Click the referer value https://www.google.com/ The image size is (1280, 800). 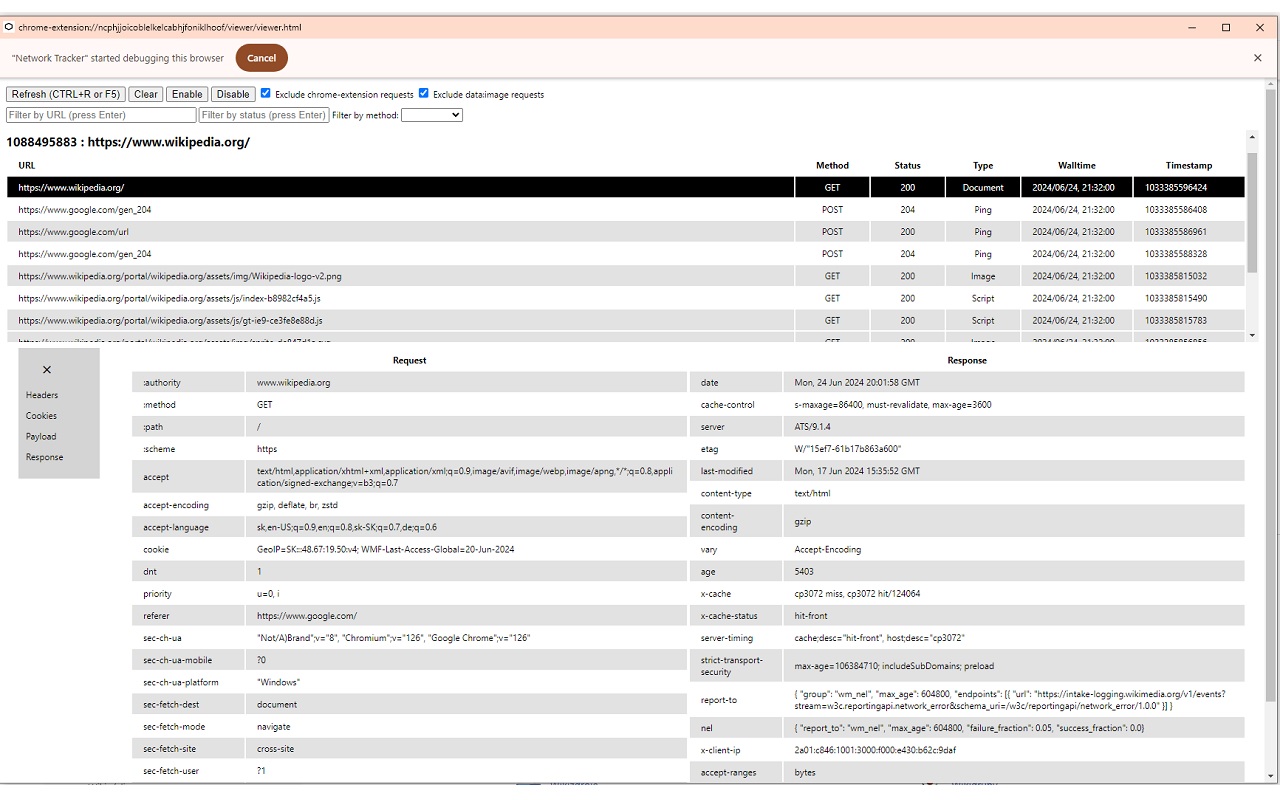[x=307, y=616]
